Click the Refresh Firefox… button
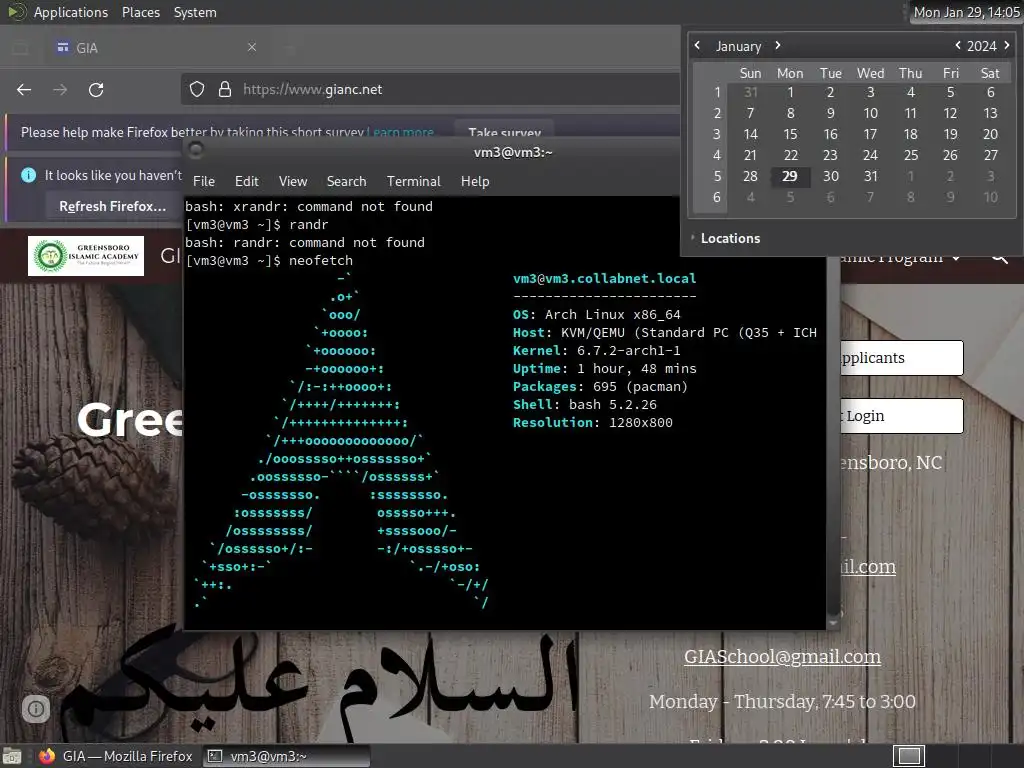Image resolution: width=1024 pixels, height=768 pixels. [x=112, y=206]
